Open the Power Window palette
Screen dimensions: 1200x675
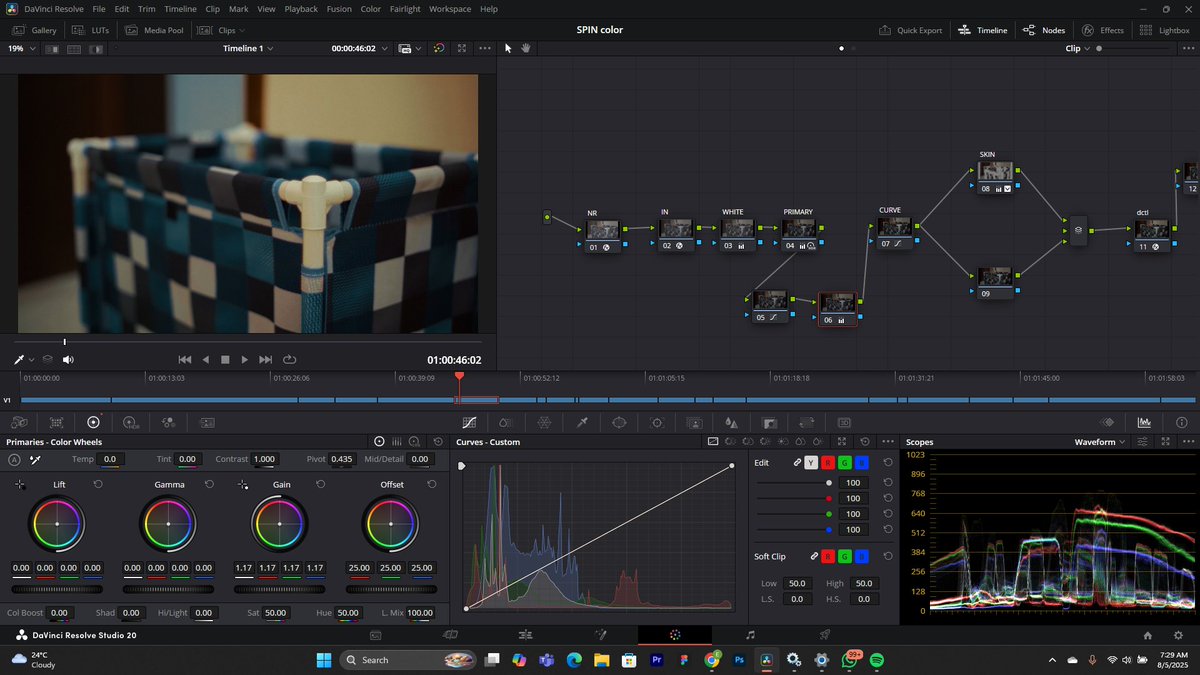(618, 422)
